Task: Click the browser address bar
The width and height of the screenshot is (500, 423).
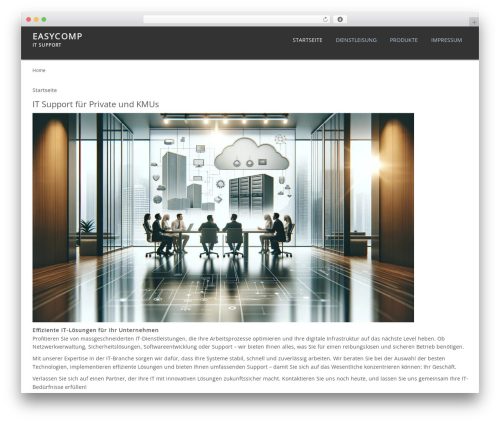Action: point(236,19)
